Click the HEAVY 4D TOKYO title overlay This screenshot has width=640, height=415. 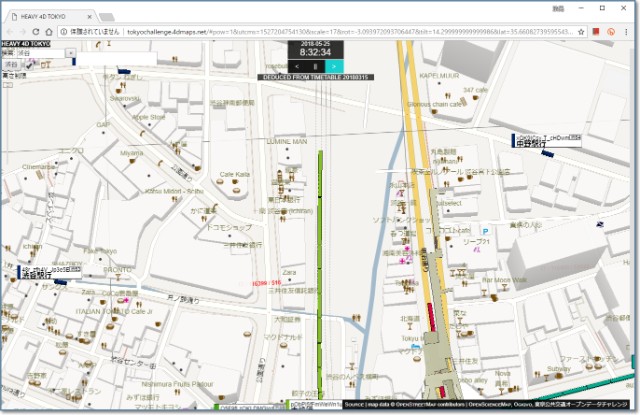coord(25,44)
